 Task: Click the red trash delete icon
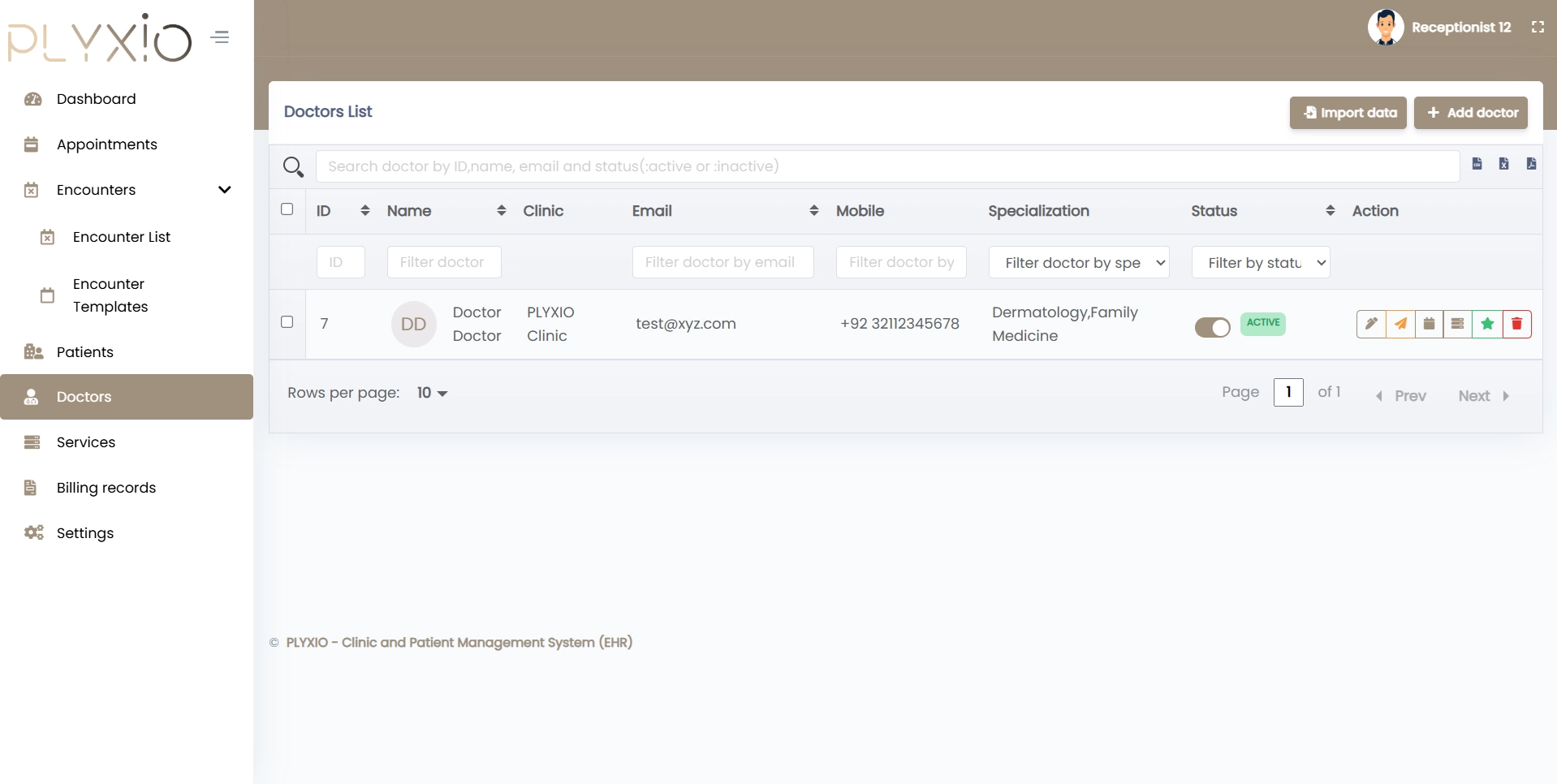(1516, 324)
